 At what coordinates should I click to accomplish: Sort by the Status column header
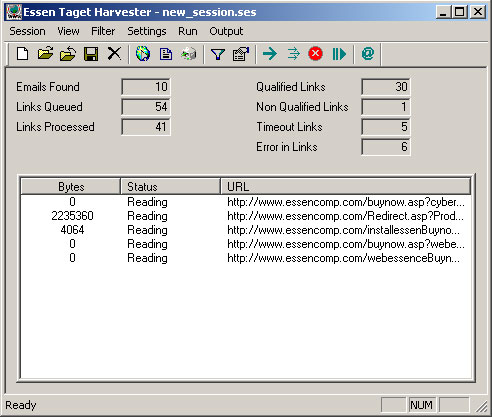pos(170,186)
